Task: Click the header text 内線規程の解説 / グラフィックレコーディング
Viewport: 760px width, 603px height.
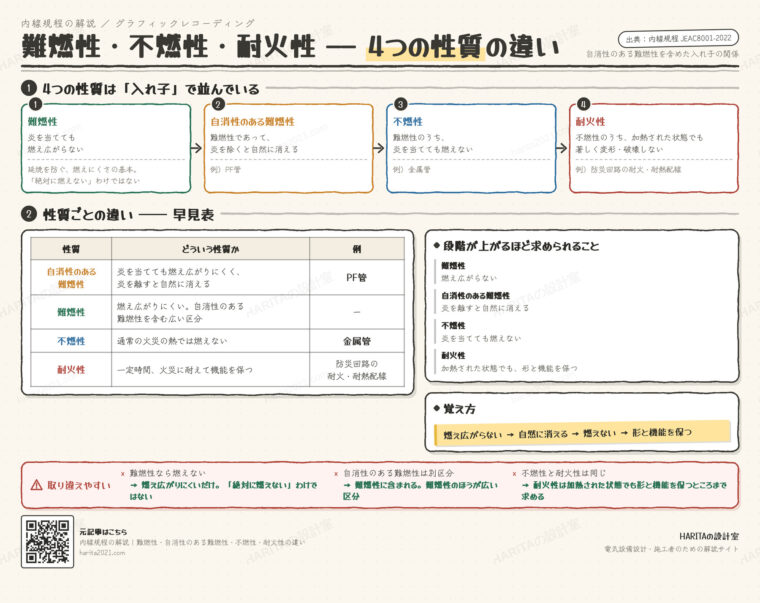Action: [138, 23]
